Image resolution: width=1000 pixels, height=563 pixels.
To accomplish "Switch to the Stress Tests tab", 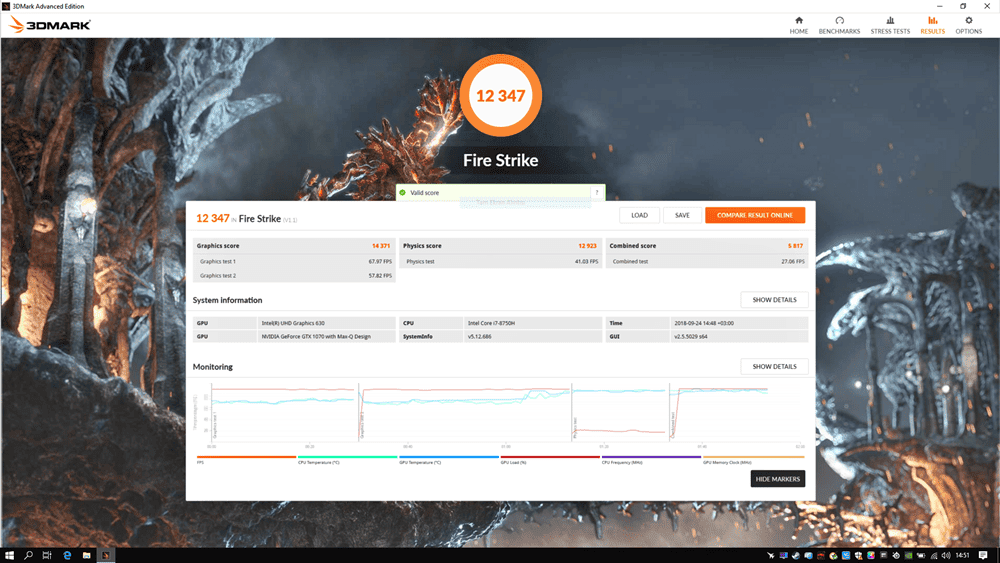I will (x=890, y=25).
